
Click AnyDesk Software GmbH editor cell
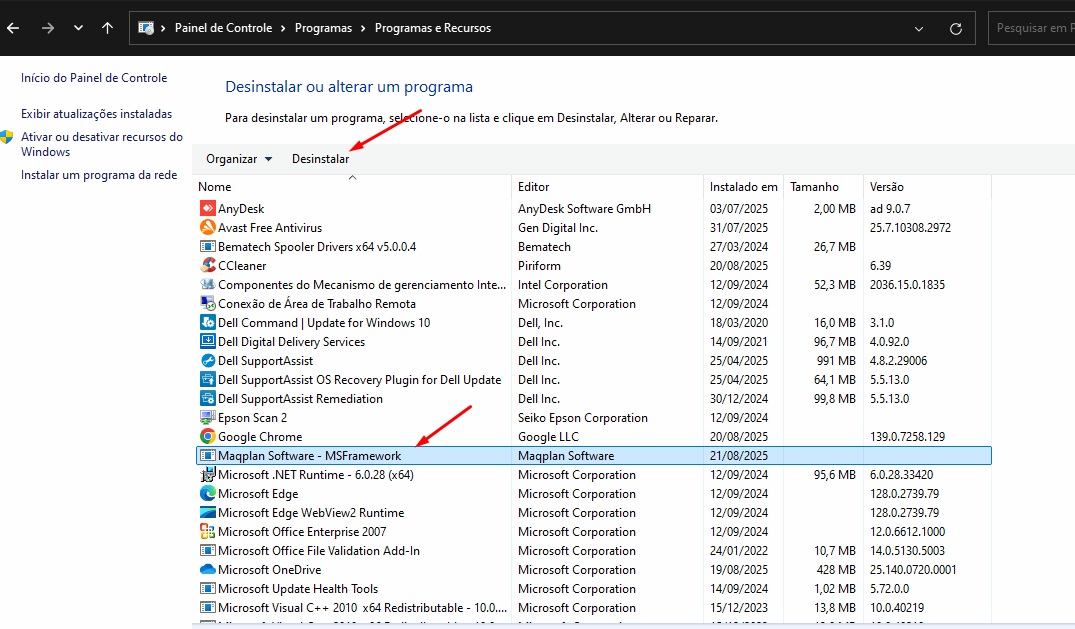(x=584, y=209)
